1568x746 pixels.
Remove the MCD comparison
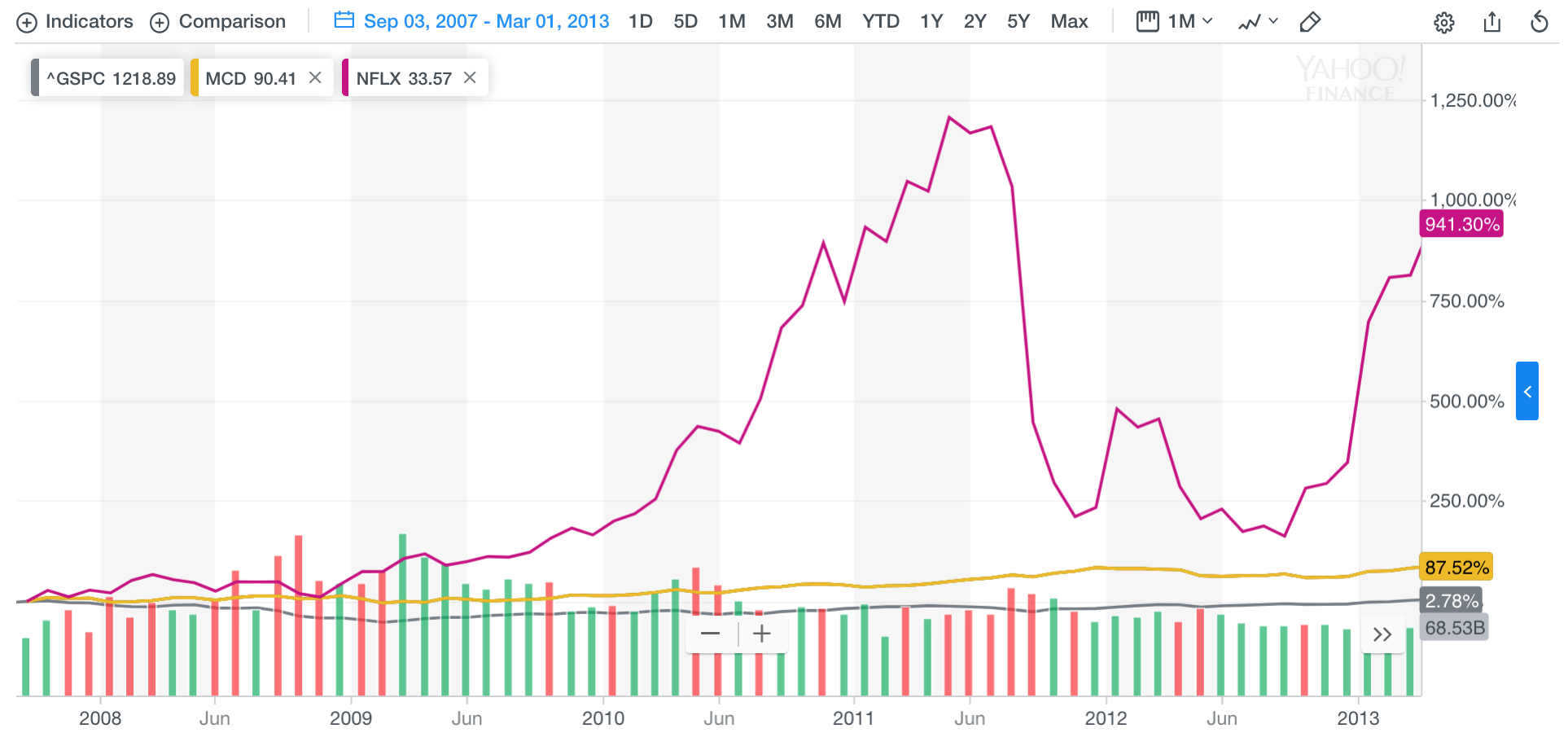tap(315, 77)
